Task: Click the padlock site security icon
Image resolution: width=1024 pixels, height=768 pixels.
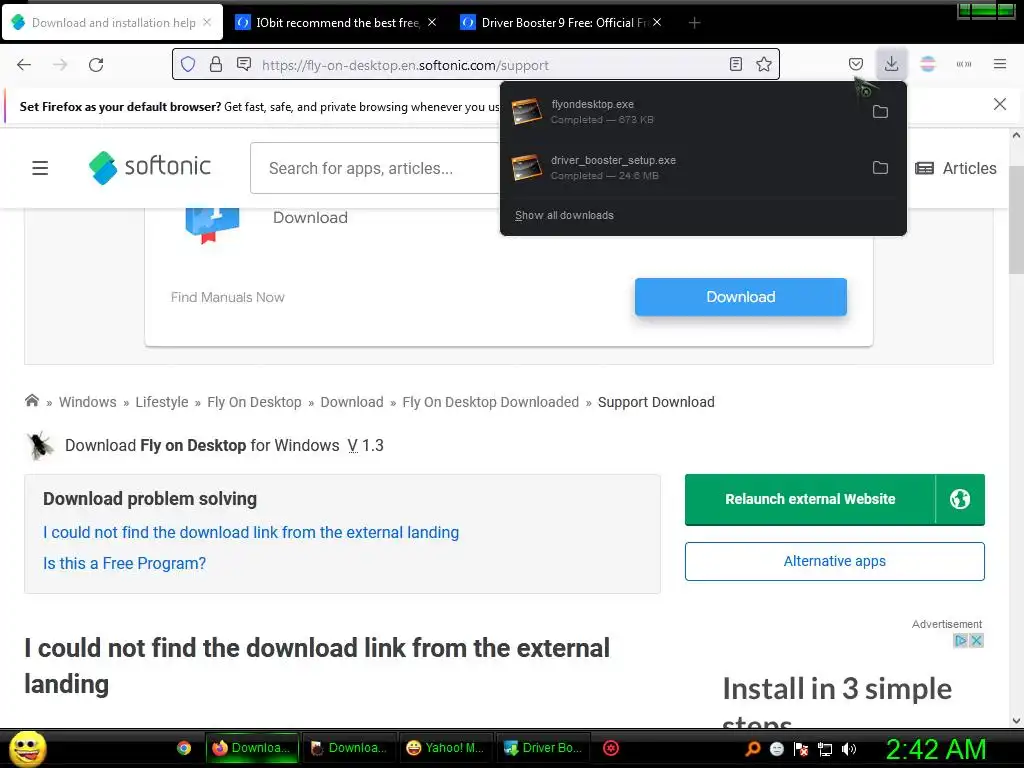Action: point(216,64)
